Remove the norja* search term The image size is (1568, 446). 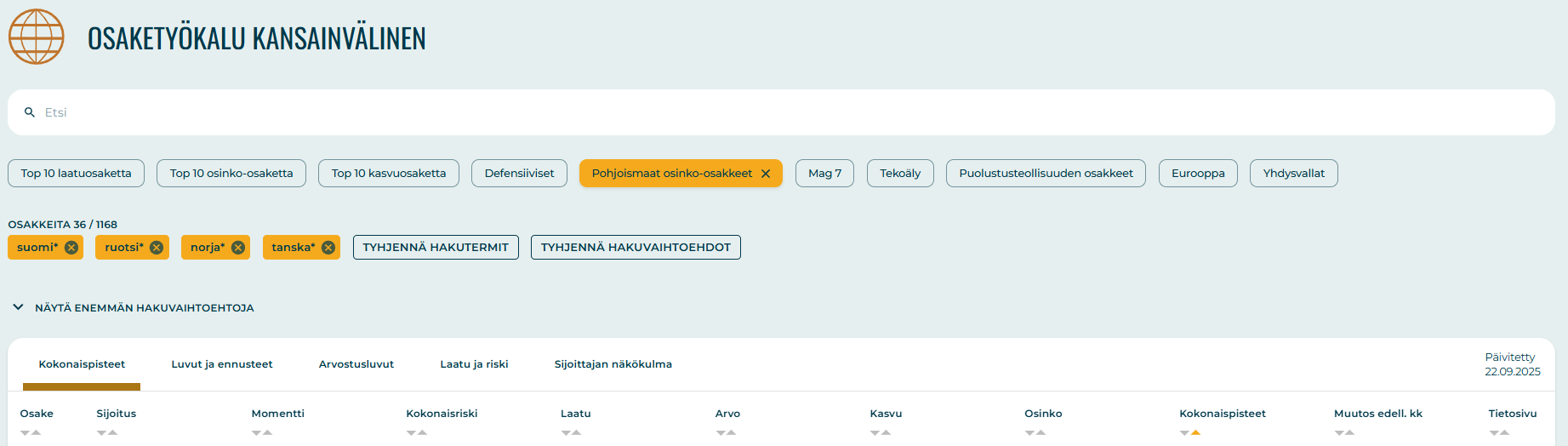tap(238, 248)
